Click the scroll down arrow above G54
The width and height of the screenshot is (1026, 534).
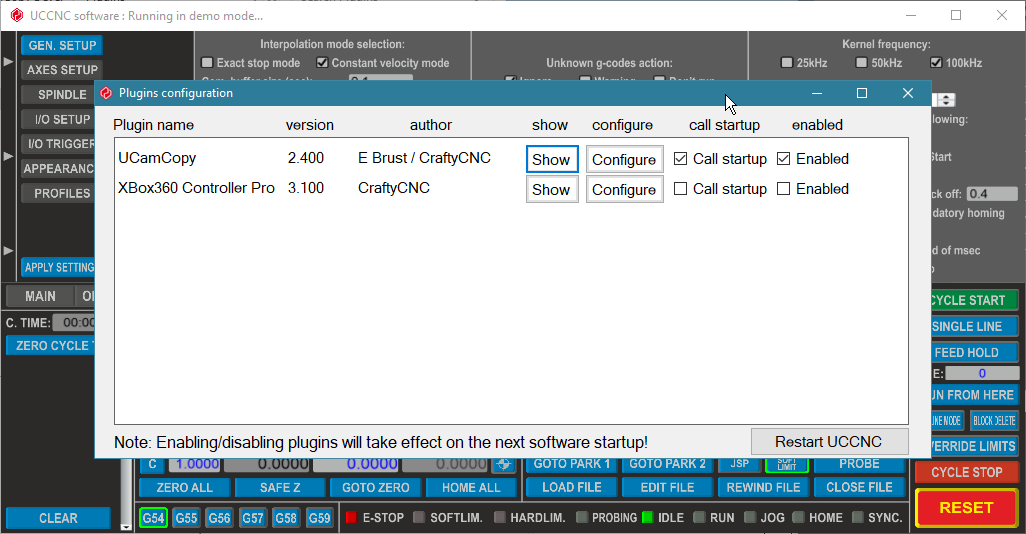[x=126, y=527]
